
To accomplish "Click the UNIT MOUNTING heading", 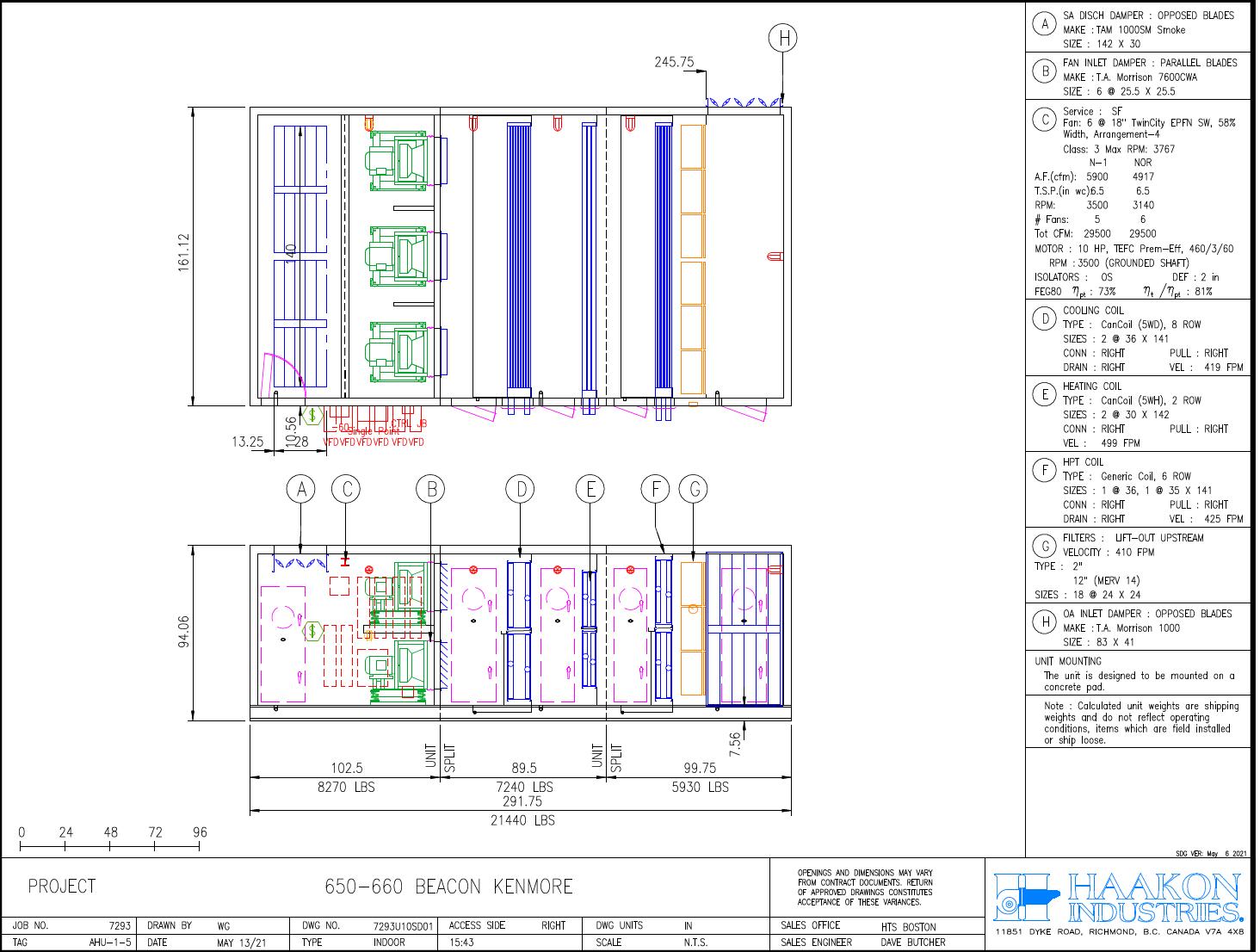I will [1068, 661].
